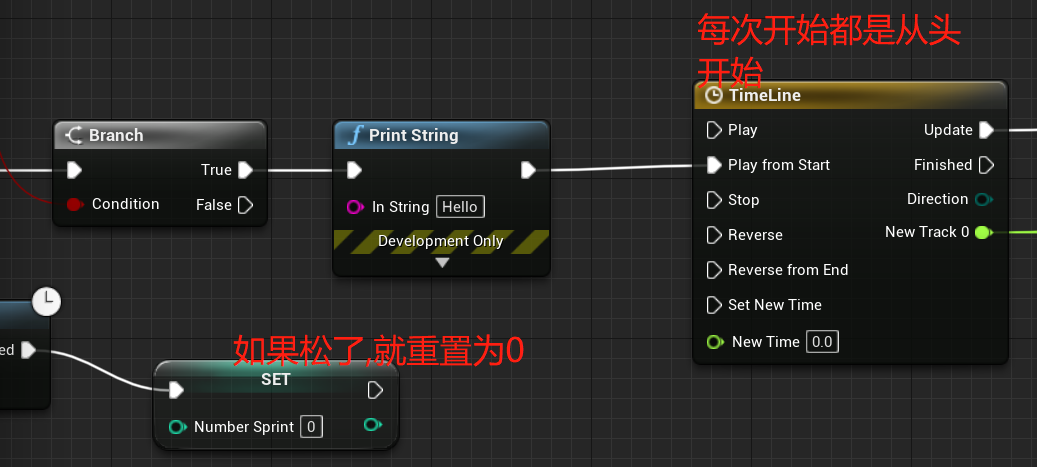Click the Branch node input execution pin
Screen dimensions: 1037x467
(74, 171)
